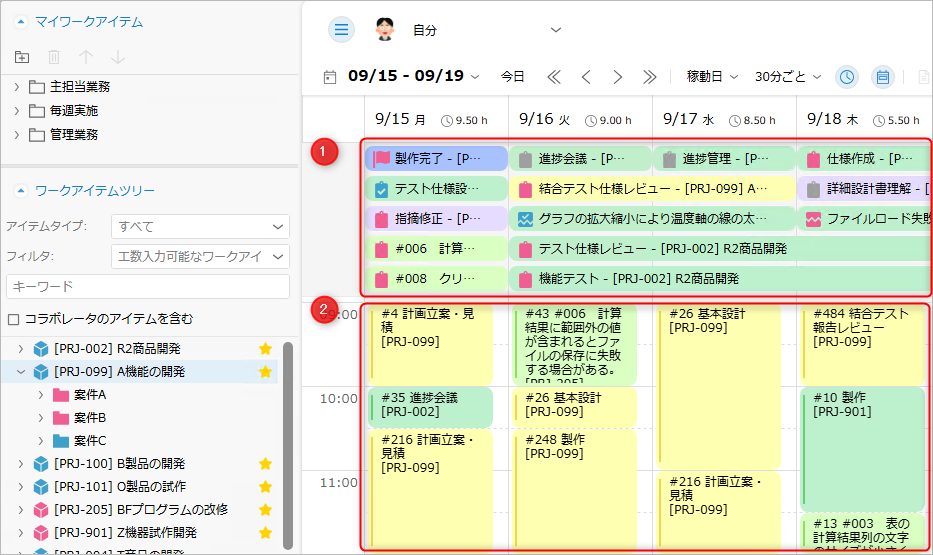Select 案件A under PRJ-099
The image size is (933, 555).
click(89, 395)
